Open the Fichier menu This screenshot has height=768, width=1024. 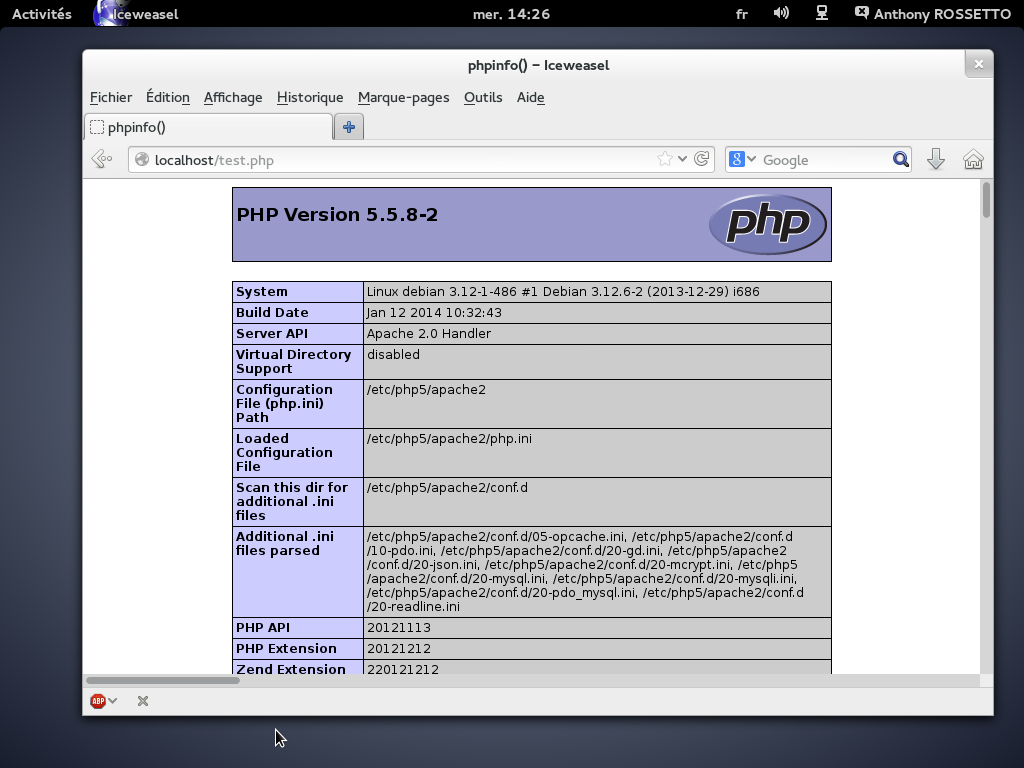click(111, 97)
